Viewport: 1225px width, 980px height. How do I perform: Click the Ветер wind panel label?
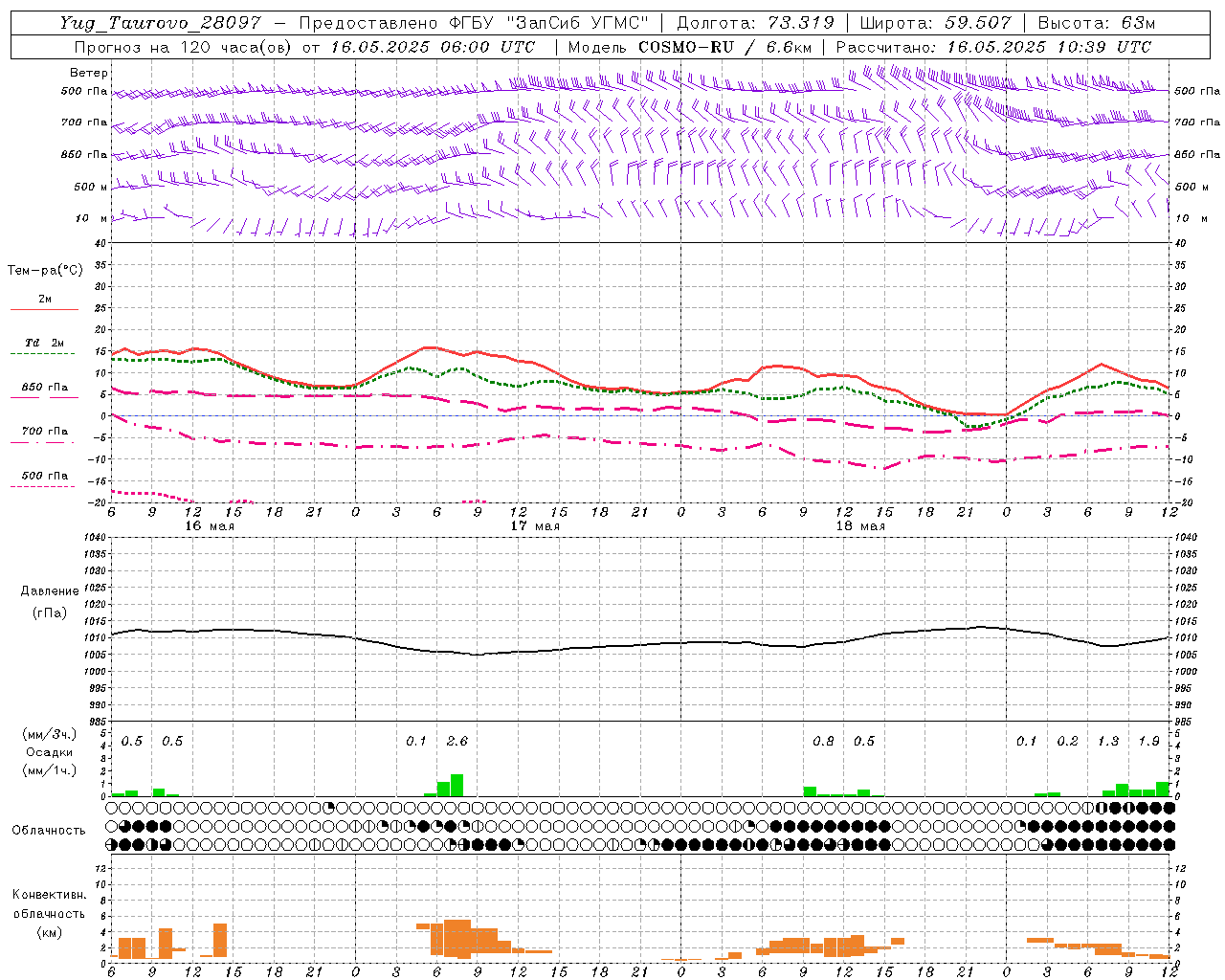tap(89, 73)
